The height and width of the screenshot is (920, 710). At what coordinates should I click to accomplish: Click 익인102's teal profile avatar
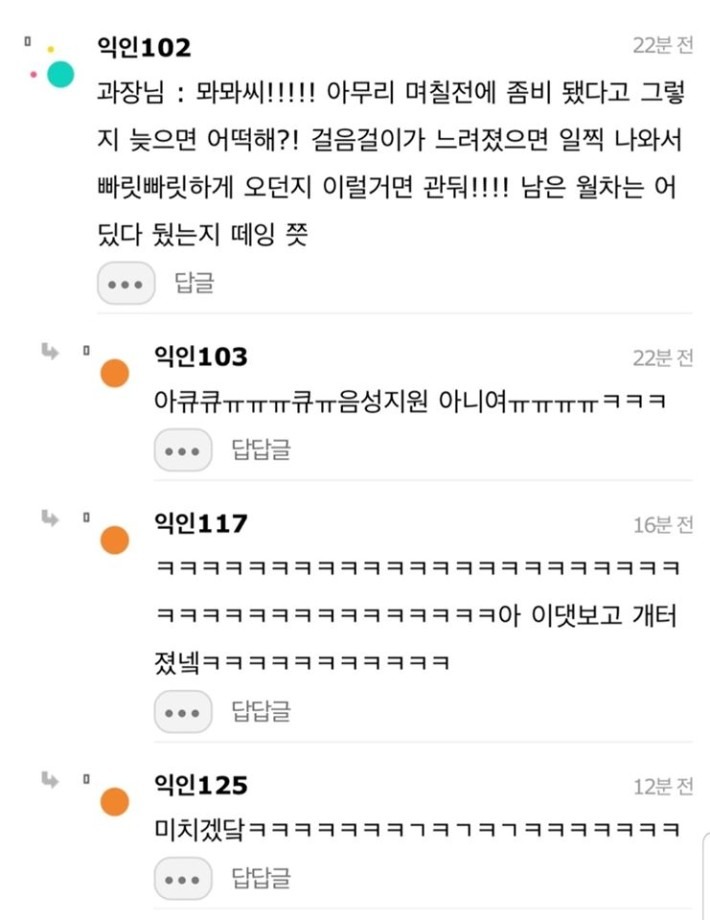pyautogui.click(x=60, y=74)
